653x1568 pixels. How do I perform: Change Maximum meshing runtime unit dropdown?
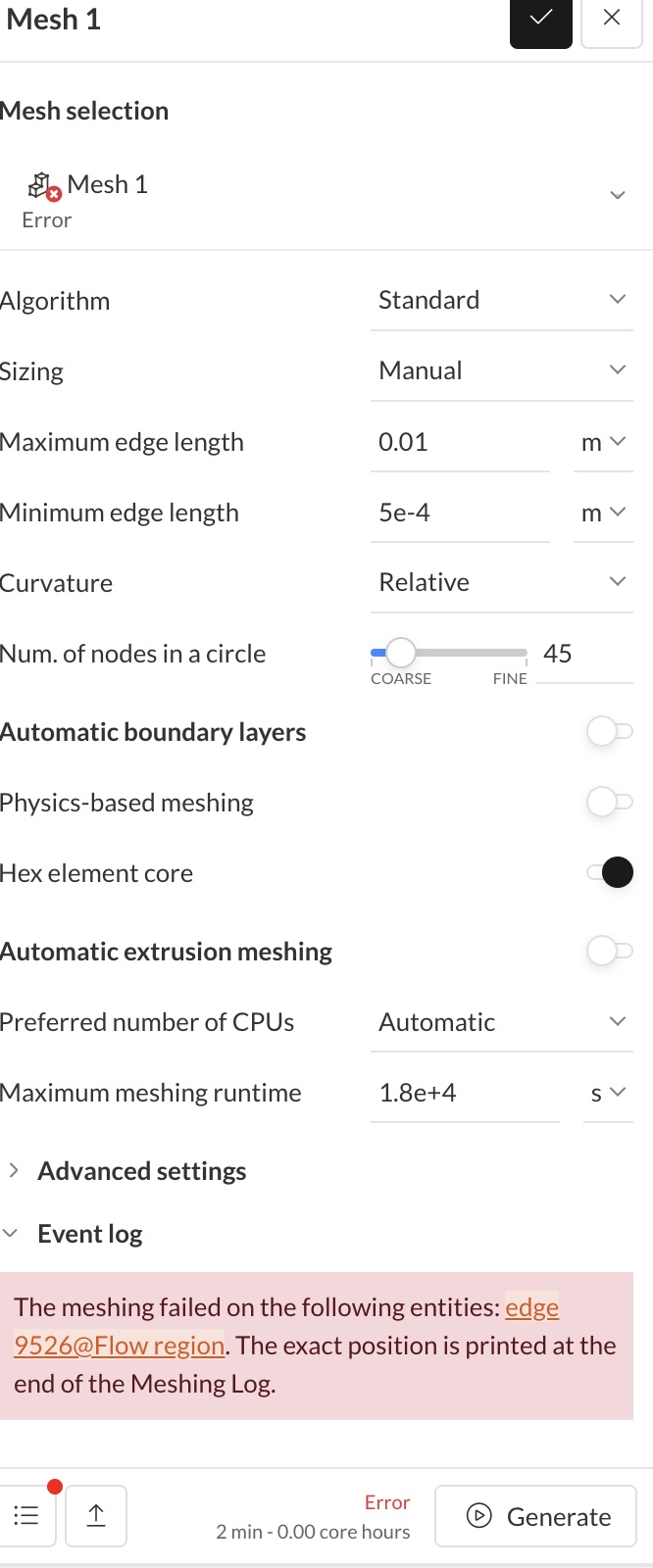[608, 1093]
